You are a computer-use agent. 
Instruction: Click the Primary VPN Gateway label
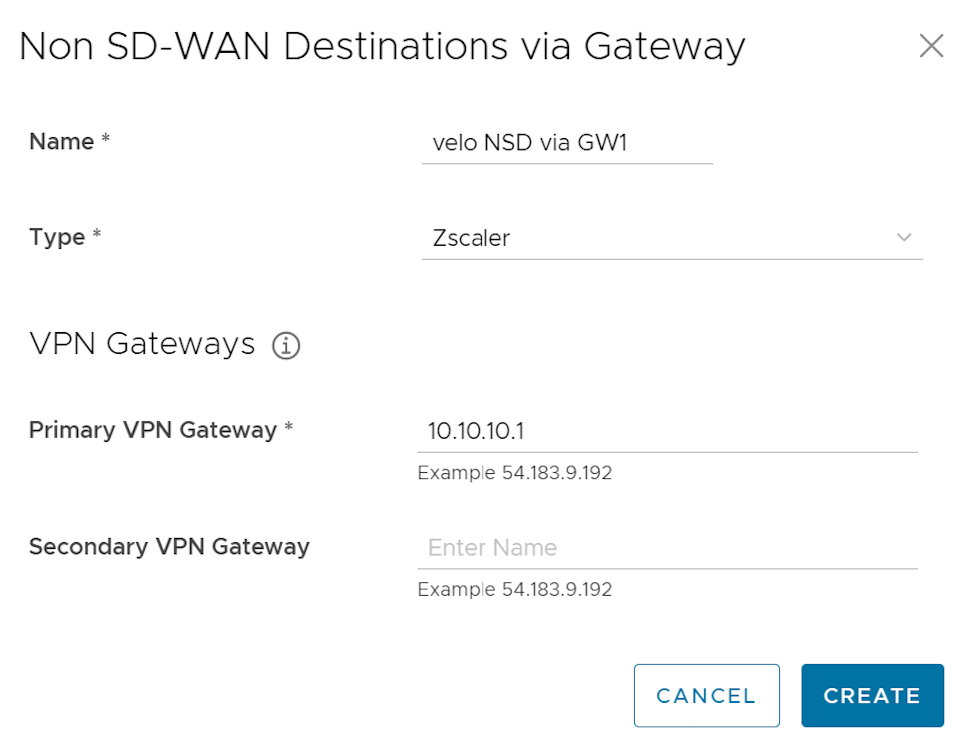[x=153, y=430]
